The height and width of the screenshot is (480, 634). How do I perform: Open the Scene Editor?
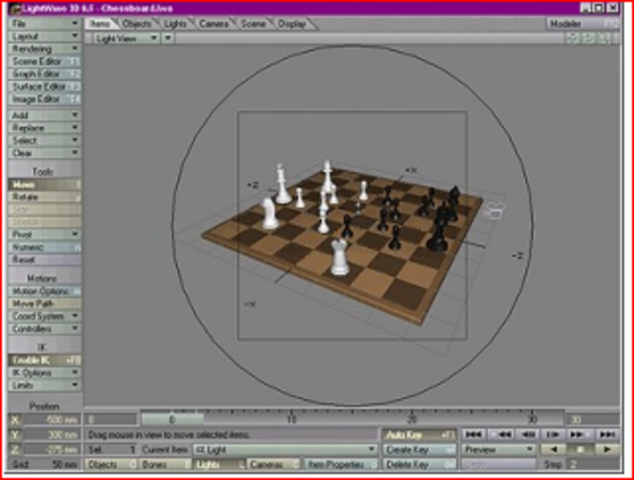click(44, 61)
